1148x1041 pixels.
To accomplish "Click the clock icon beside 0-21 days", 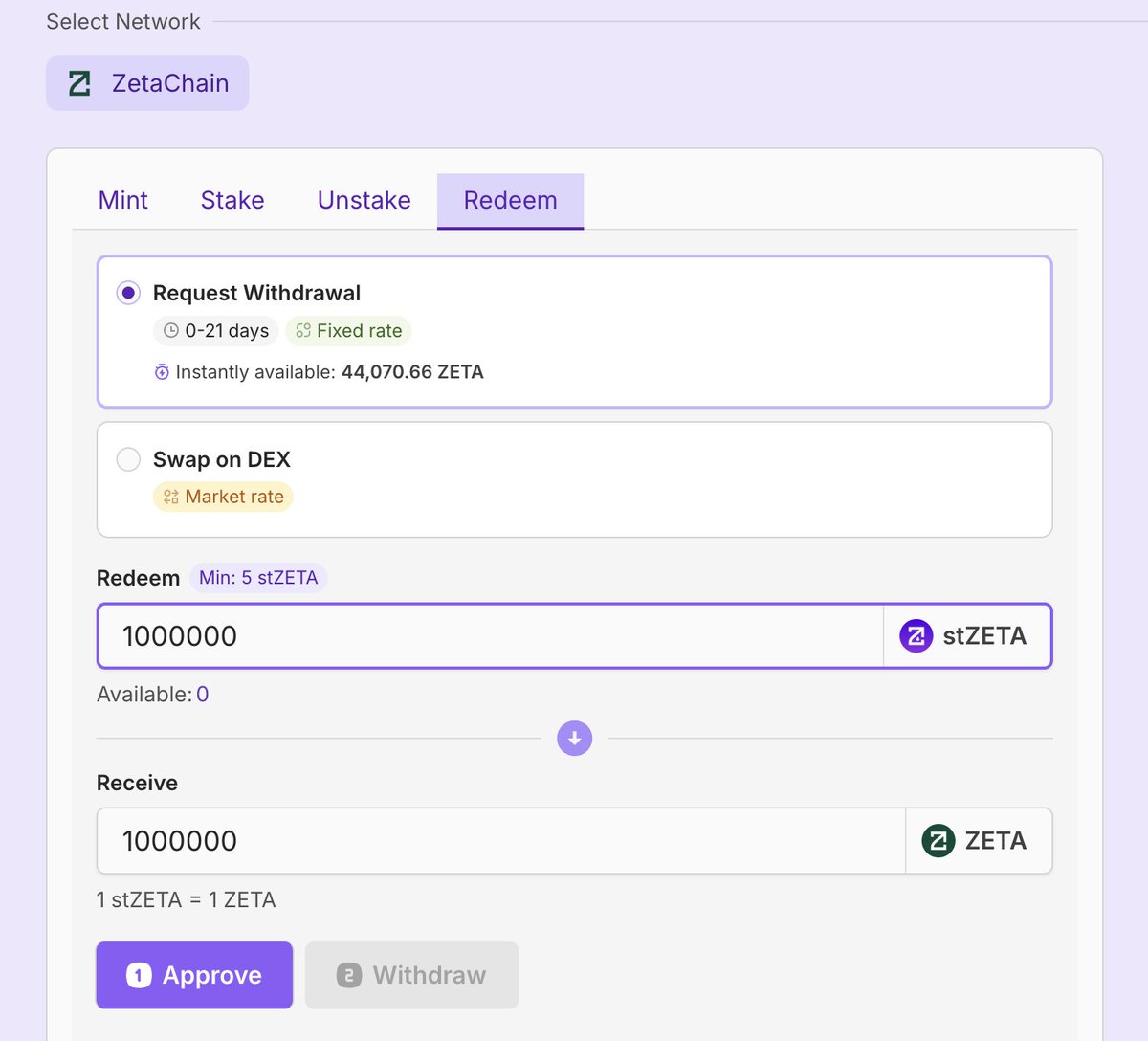I will (x=171, y=331).
